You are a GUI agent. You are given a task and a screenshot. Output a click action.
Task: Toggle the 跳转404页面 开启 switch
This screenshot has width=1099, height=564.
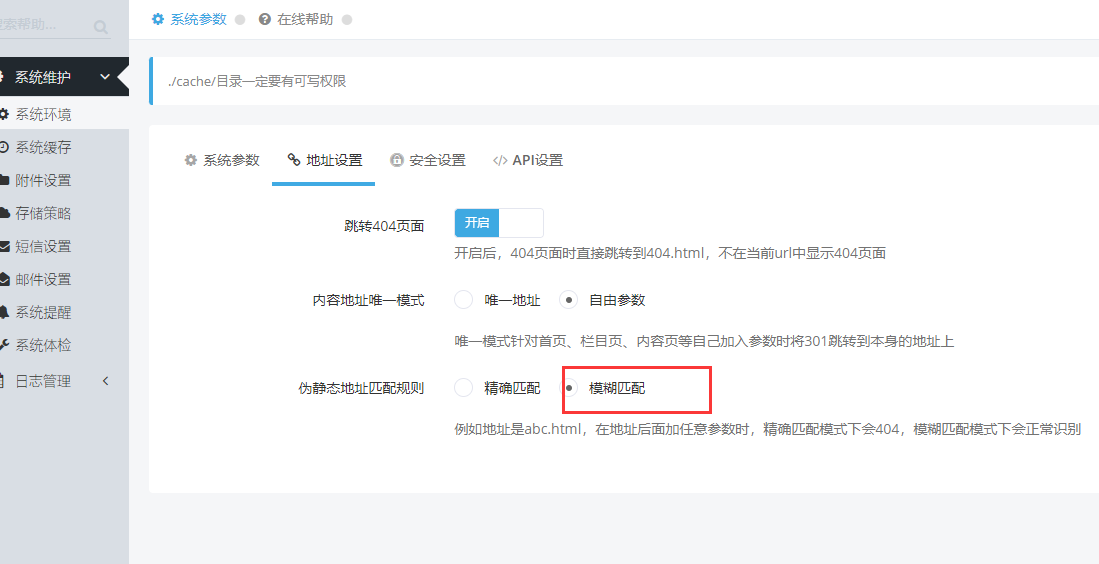(498, 223)
